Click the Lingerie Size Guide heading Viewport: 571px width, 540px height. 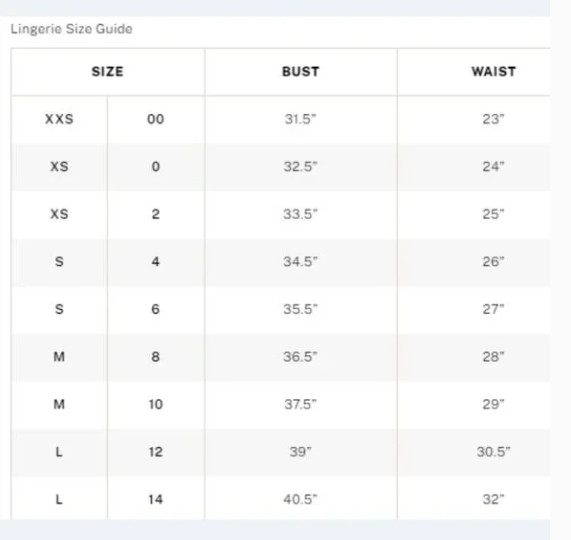(x=71, y=29)
